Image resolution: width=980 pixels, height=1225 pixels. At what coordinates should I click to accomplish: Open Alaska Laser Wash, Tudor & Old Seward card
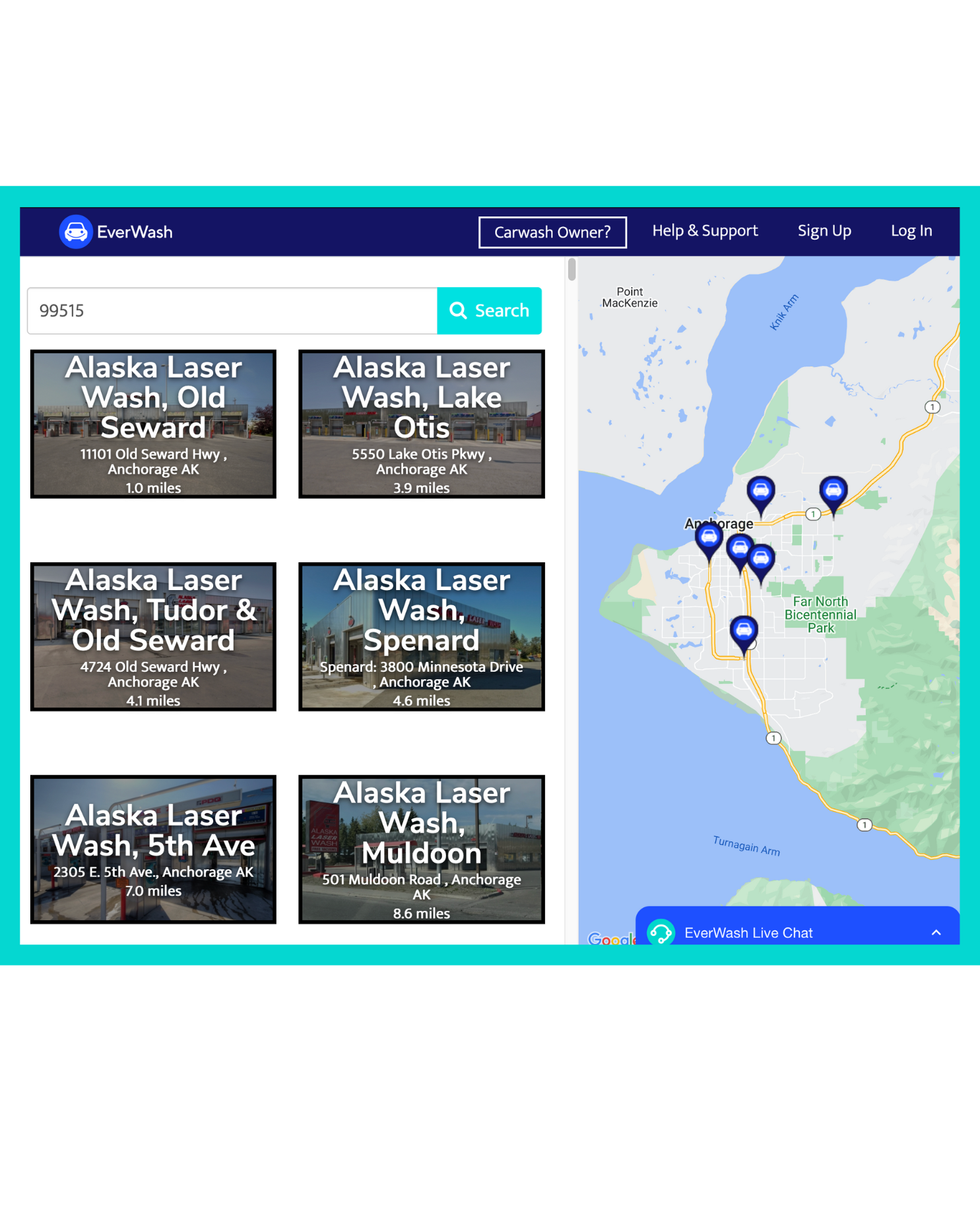153,636
